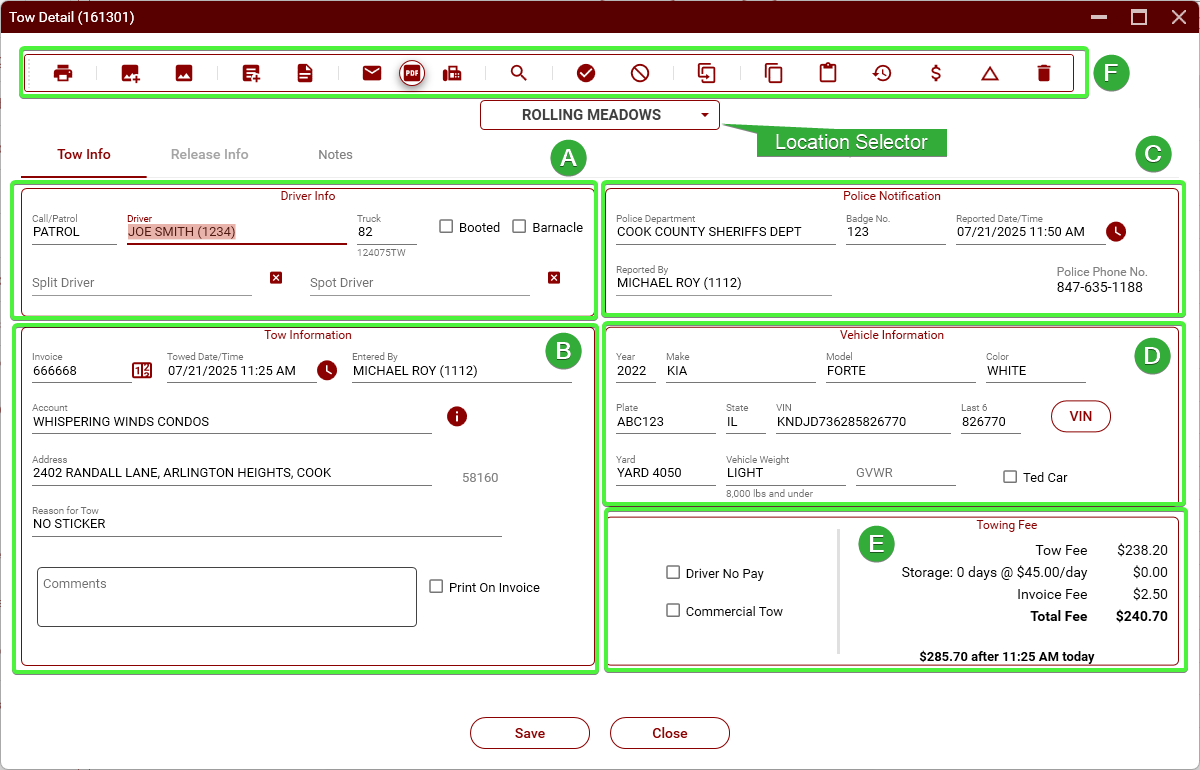The height and width of the screenshot is (770, 1200).
Task: Open the dollar sign payment icon
Action: coord(935,73)
